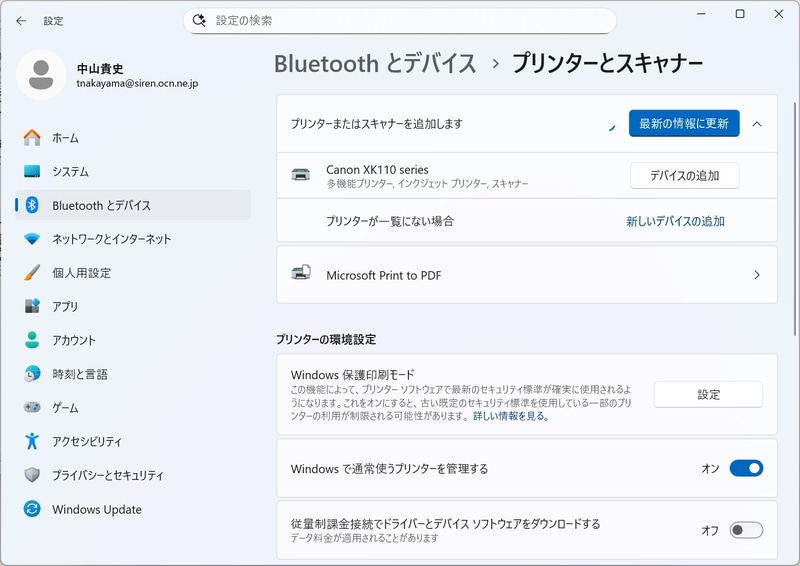Click the ホーム house icon

32,138
